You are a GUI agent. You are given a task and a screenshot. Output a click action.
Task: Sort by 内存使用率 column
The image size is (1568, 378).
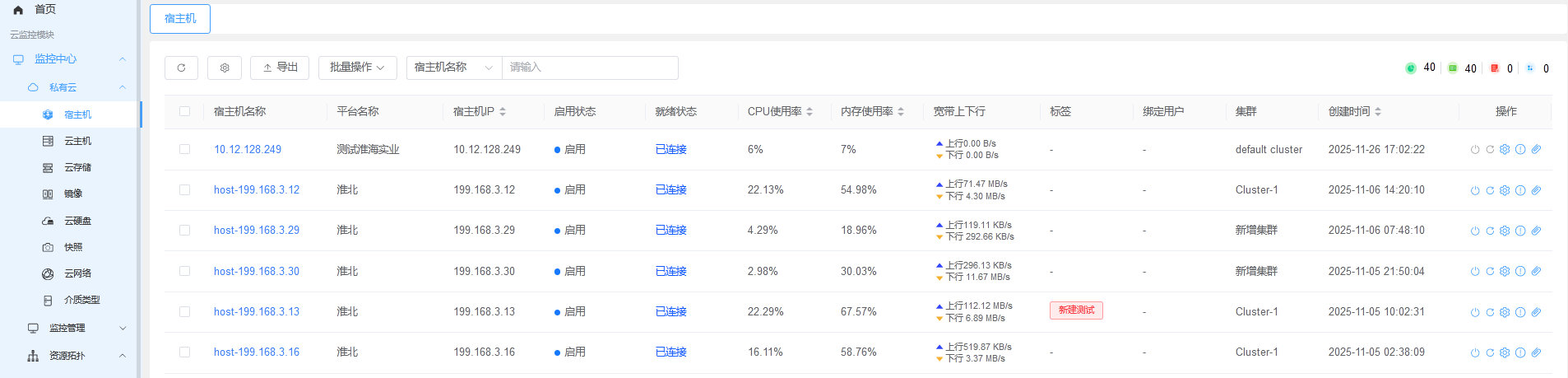pos(901,111)
